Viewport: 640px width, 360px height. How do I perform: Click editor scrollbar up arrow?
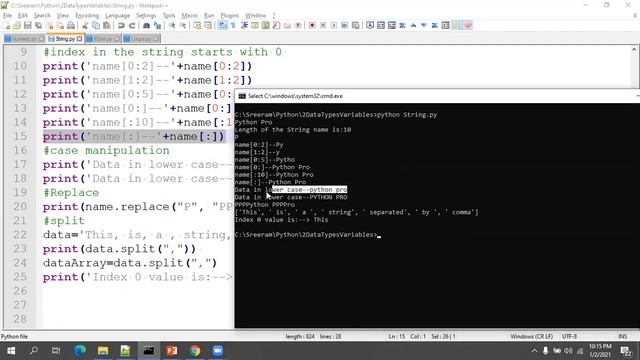(x=634, y=49)
